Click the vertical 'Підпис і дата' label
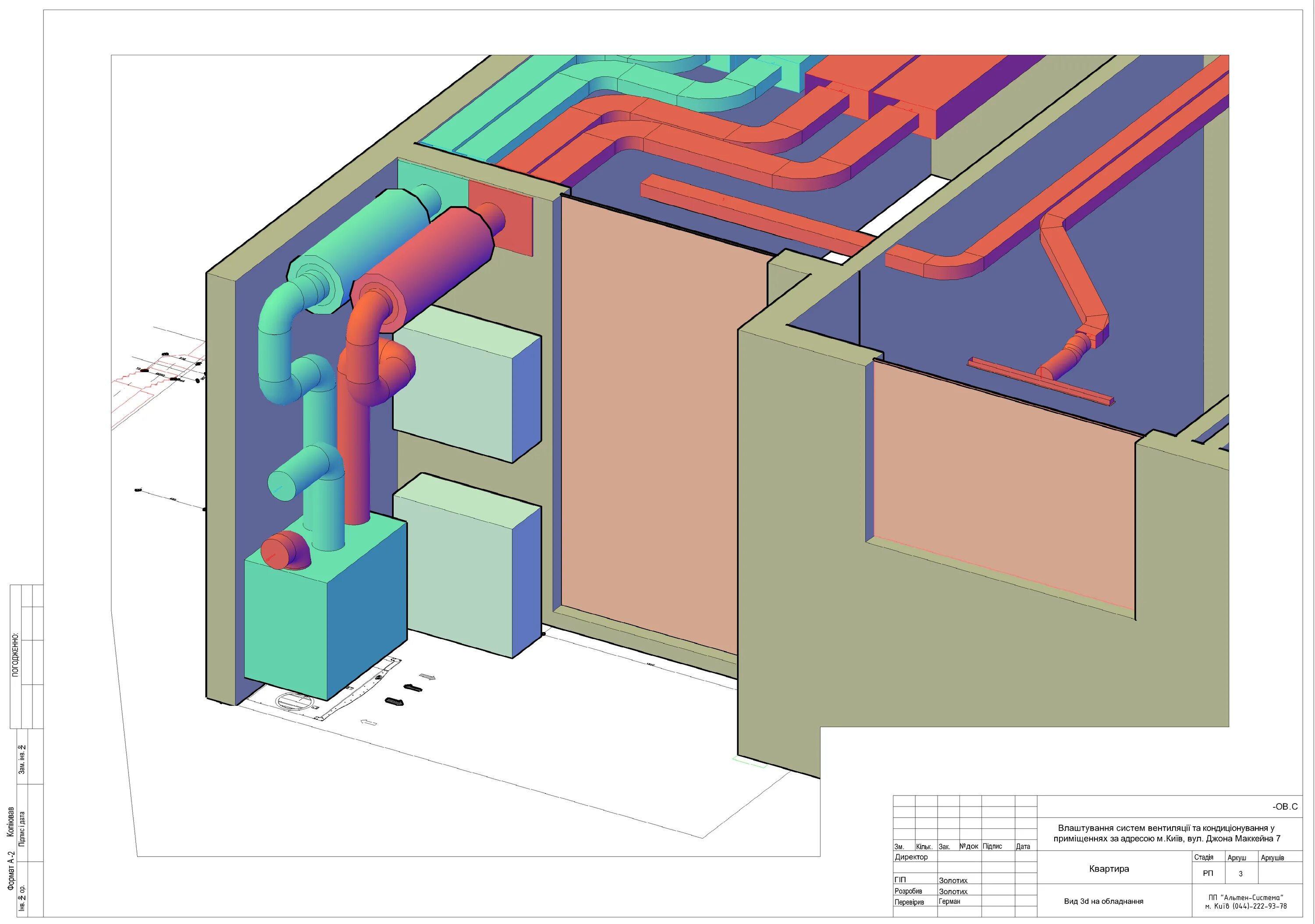 [x=22, y=828]
